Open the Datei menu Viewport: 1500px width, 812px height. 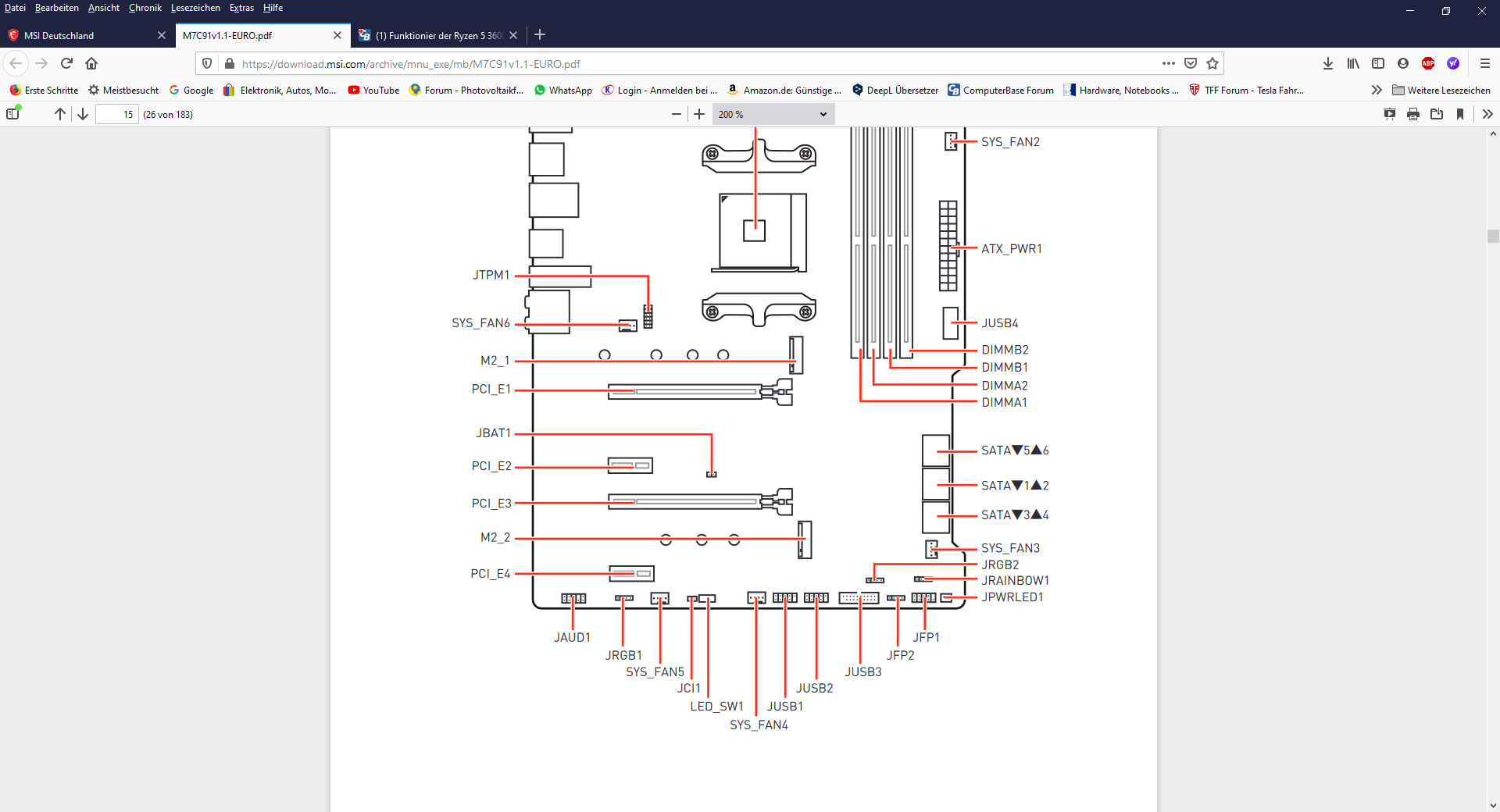pyautogui.click(x=15, y=8)
